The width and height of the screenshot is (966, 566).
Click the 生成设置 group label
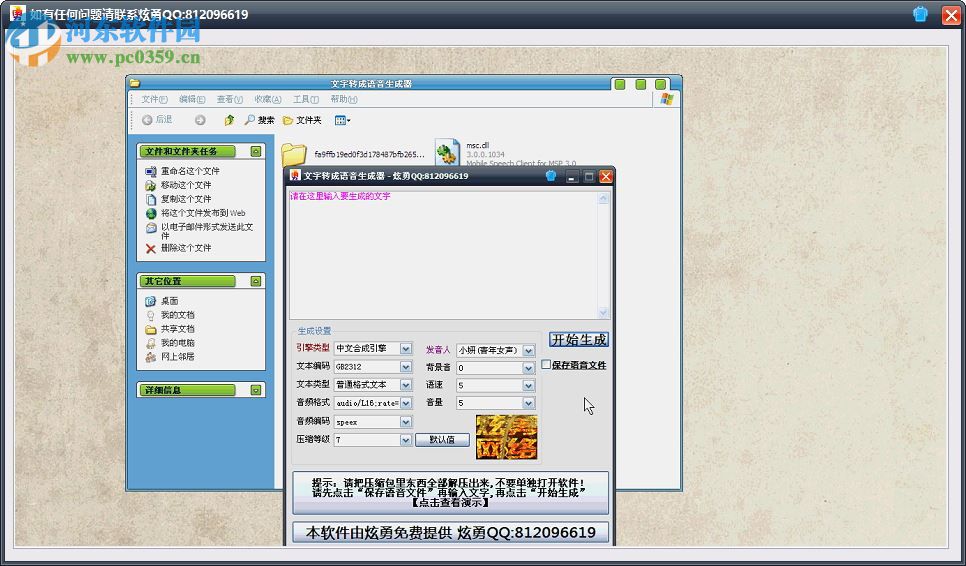click(x=314, y=331)
